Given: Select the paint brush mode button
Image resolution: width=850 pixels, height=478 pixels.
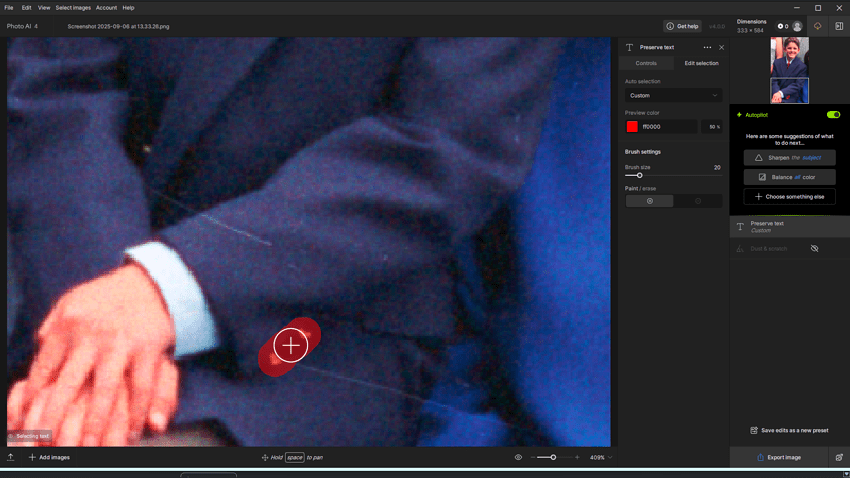Looking at the screenshot, I should click(649, 201).
